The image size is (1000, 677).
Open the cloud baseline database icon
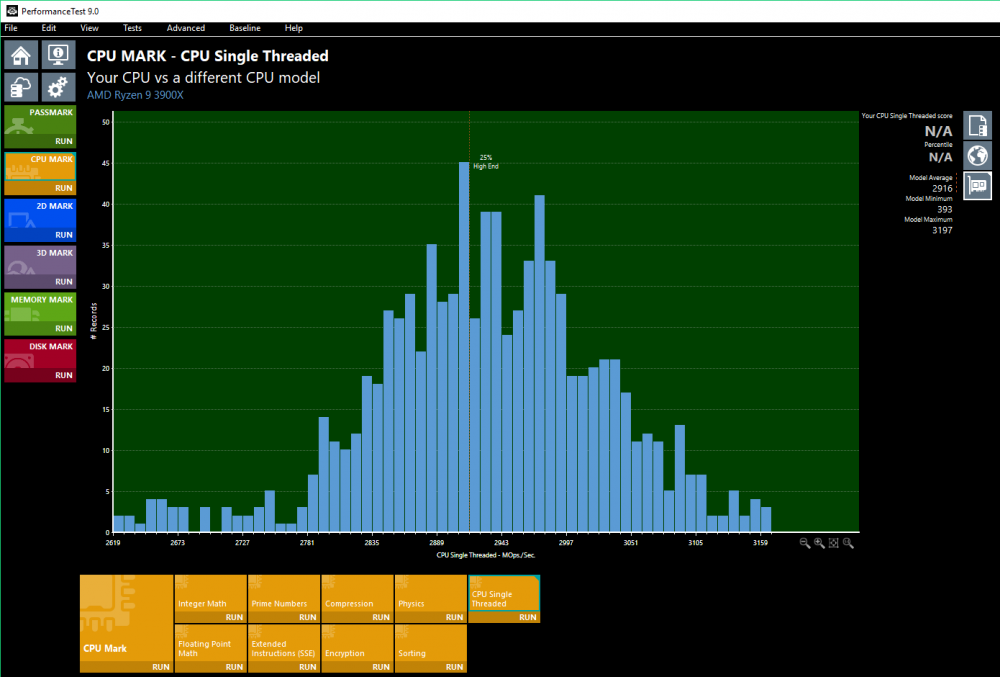[21, 86]
